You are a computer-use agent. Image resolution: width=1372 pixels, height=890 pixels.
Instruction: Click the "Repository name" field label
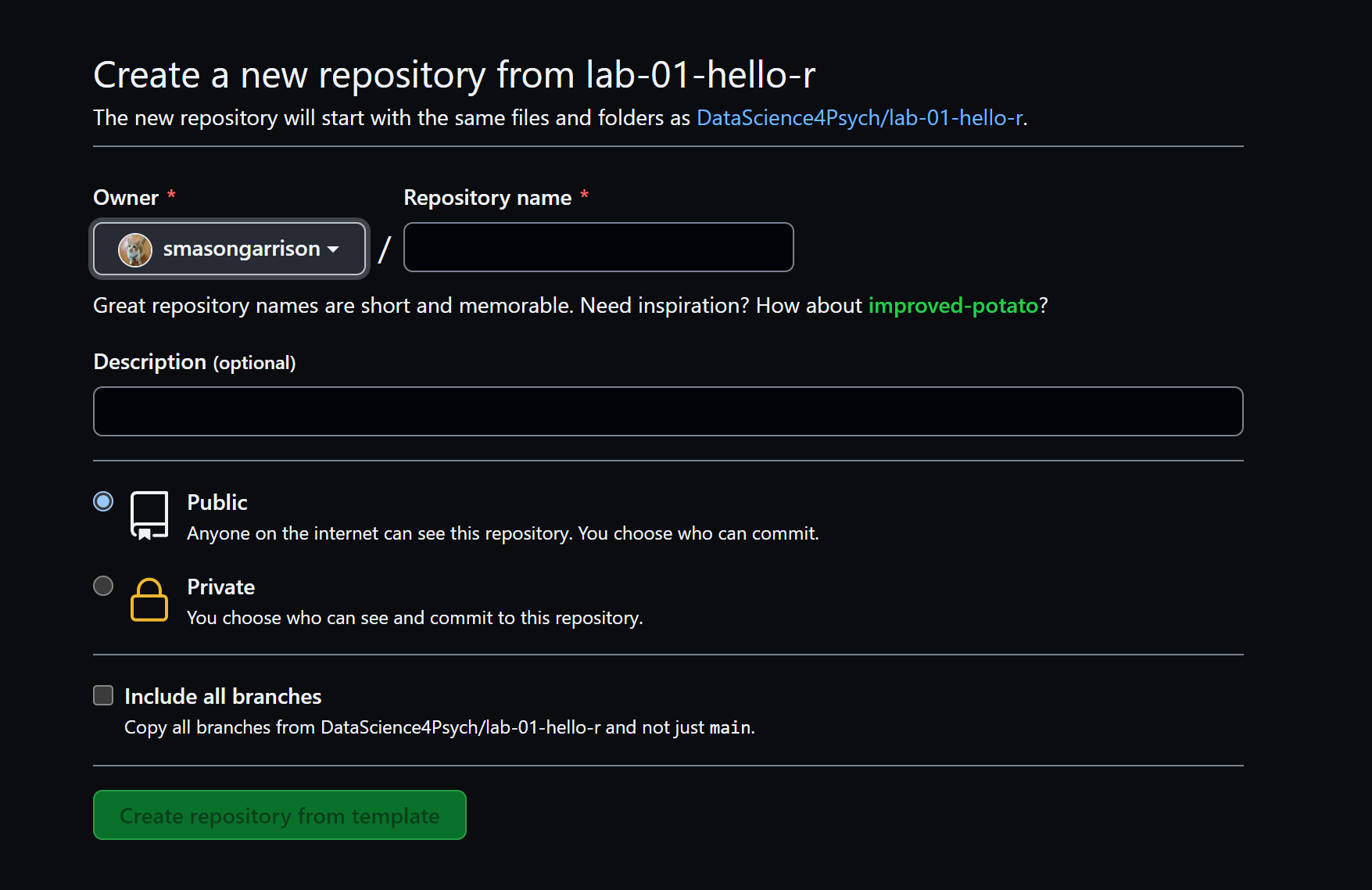click(x=487, y=198)
